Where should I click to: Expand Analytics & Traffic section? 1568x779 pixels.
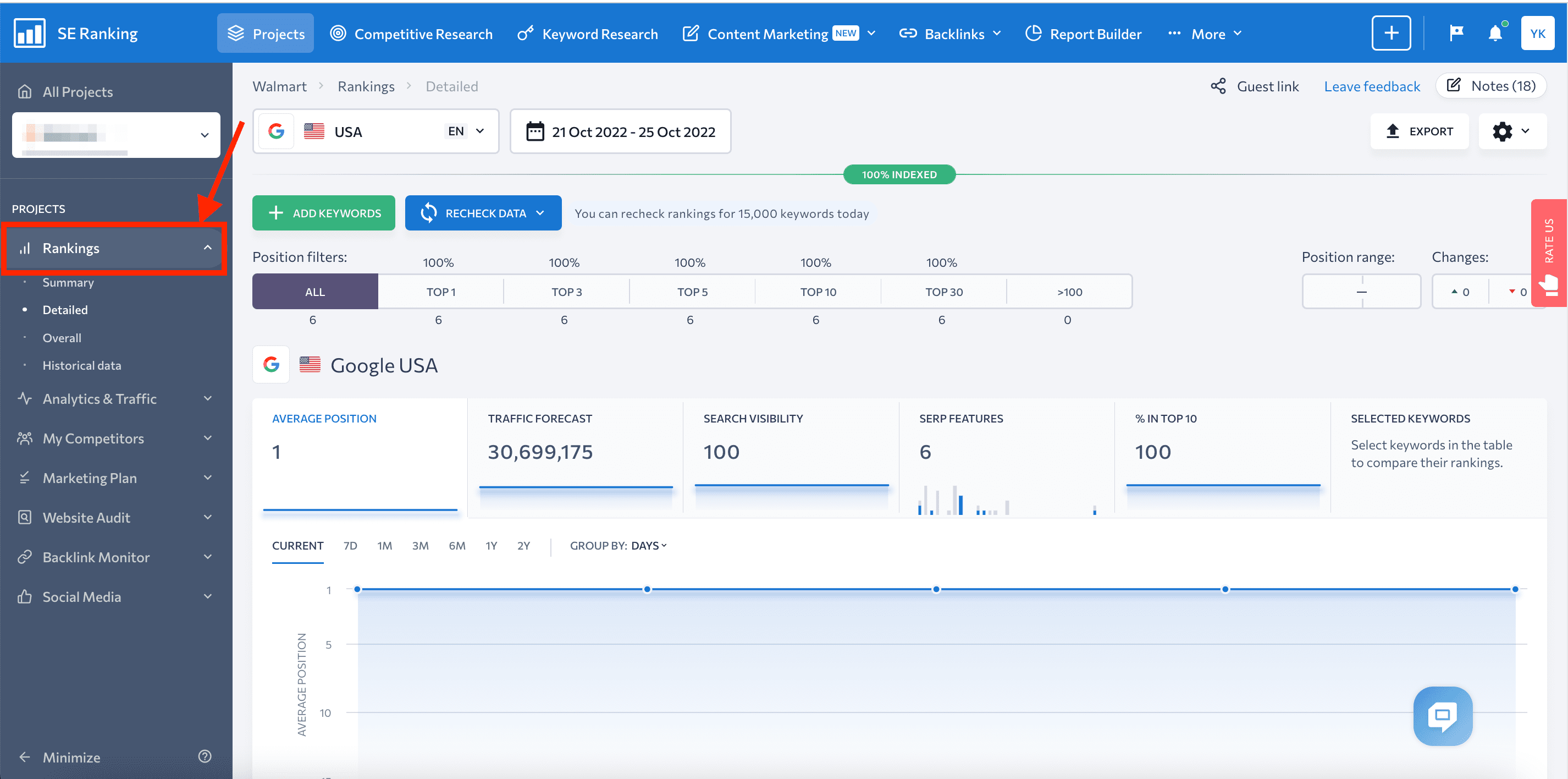click(x=115, y=398)
